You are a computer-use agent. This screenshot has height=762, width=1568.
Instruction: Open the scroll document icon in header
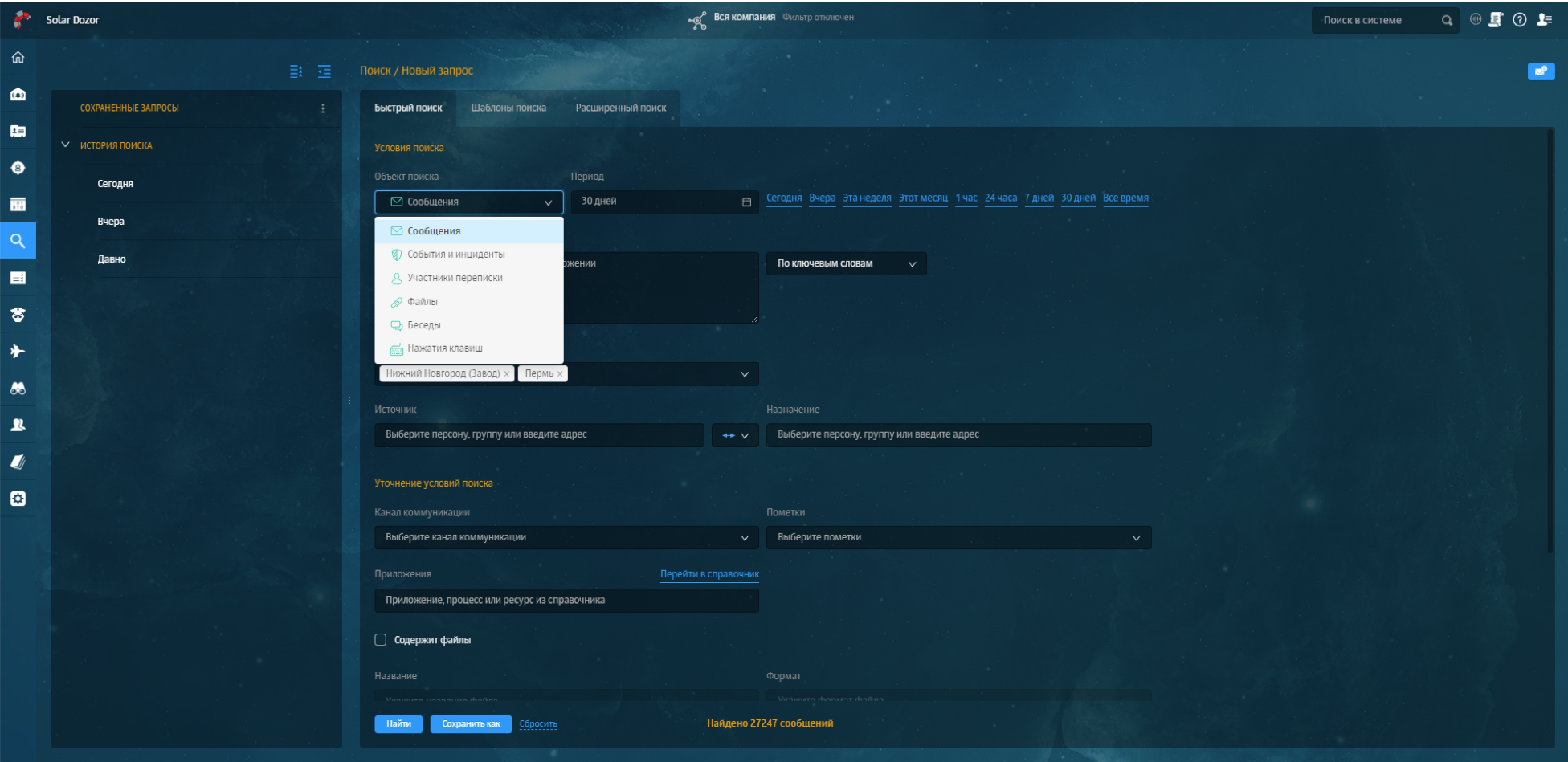tap(1496, 19)
